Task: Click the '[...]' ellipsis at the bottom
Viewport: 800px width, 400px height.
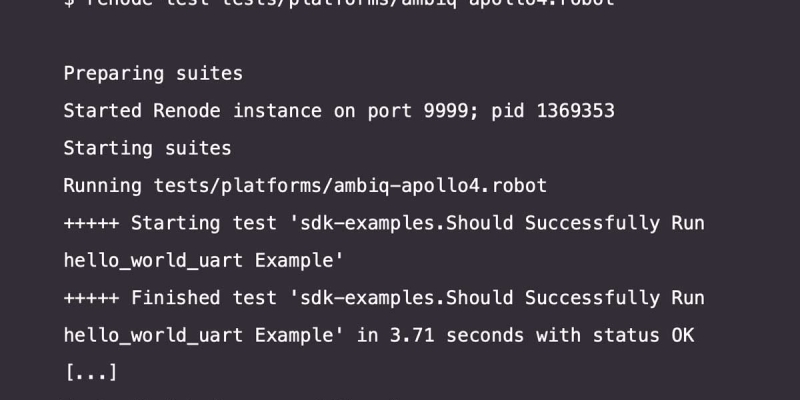Action: [91, 373]
